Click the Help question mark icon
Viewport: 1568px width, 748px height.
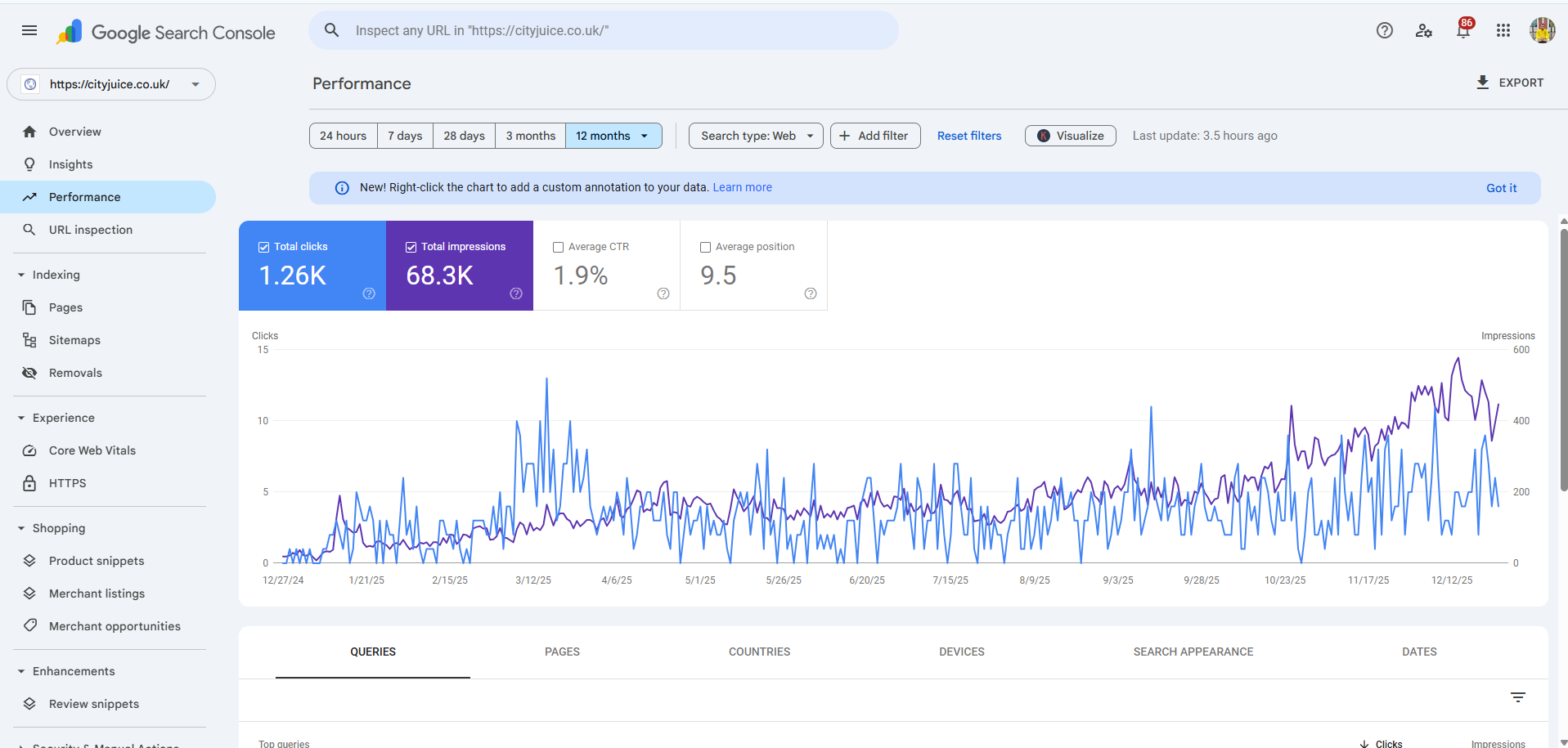tap(1384, 31)
